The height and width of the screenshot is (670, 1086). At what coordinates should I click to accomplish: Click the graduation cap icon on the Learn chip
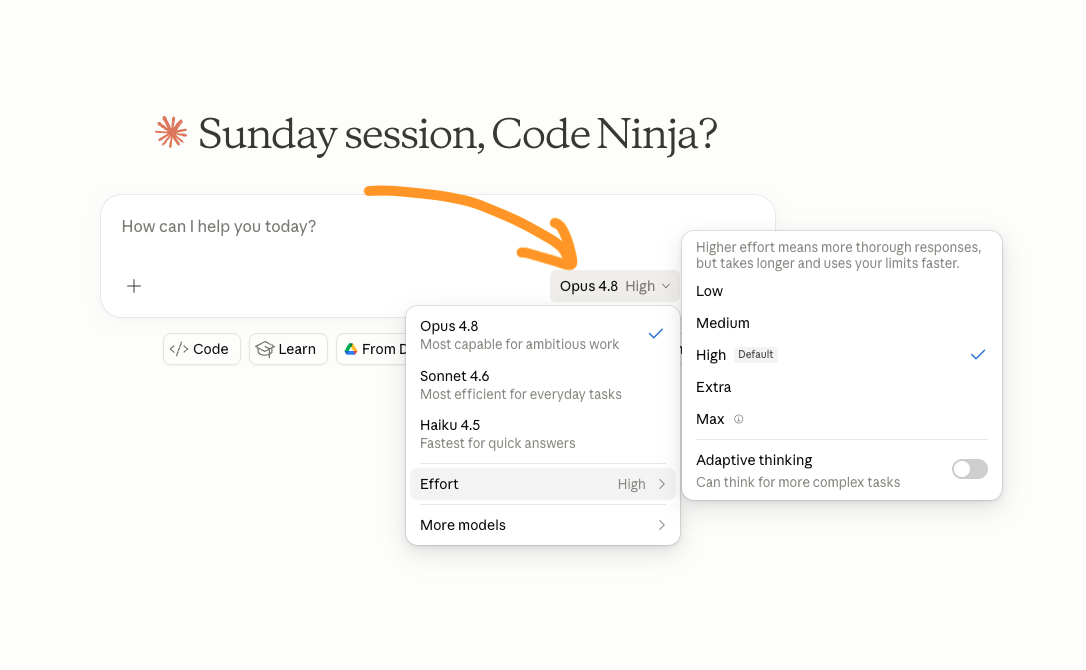pyautogui.click(x=265, y=349)
